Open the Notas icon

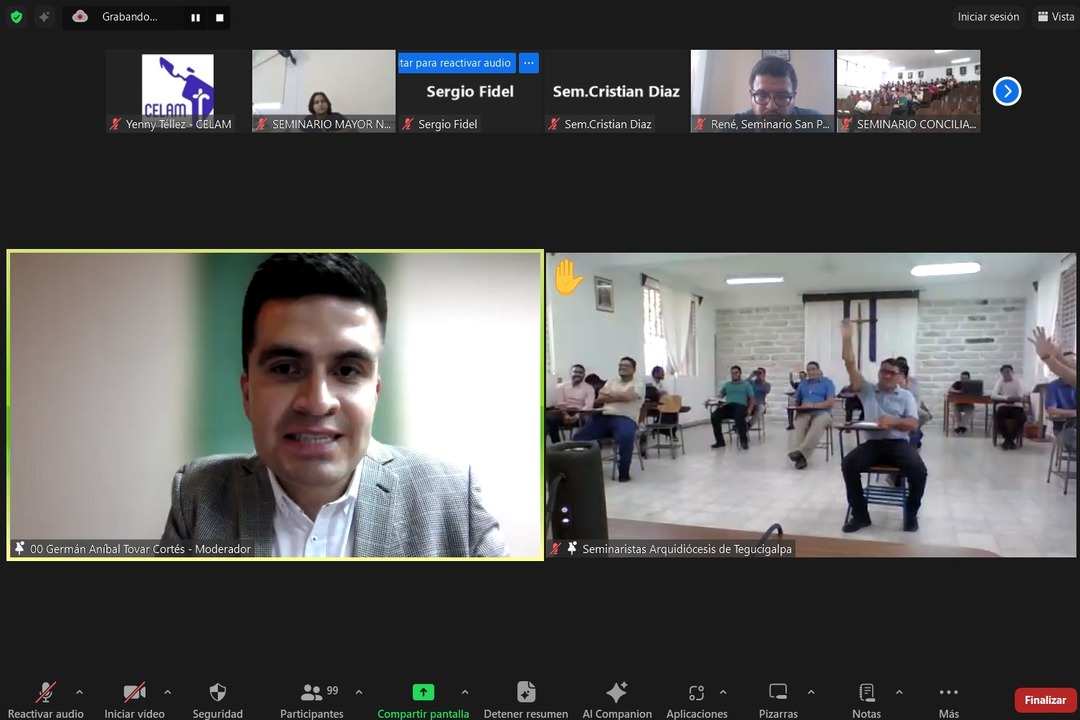pyautogui.click(x=867, y=693)
